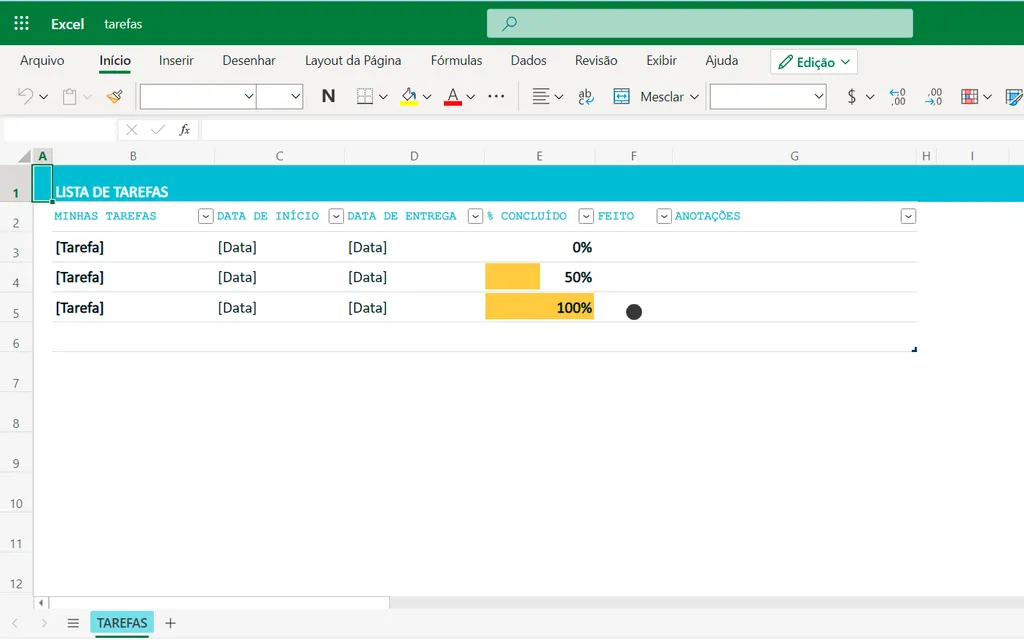Open the Edição mode dropdown
The height and width of the screenshot is (640, 1024).
pyautogui.click(x=814, y=62)
